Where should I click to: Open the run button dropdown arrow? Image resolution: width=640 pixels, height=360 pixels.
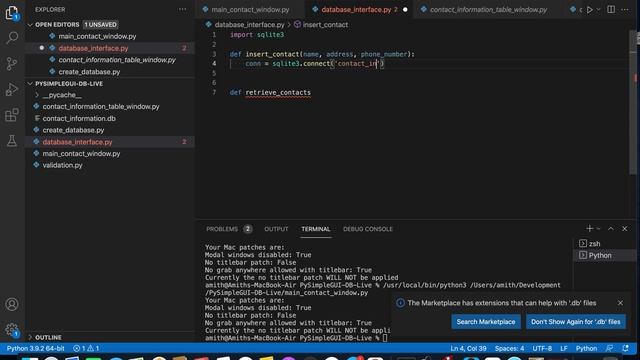(x=598, y=9)
